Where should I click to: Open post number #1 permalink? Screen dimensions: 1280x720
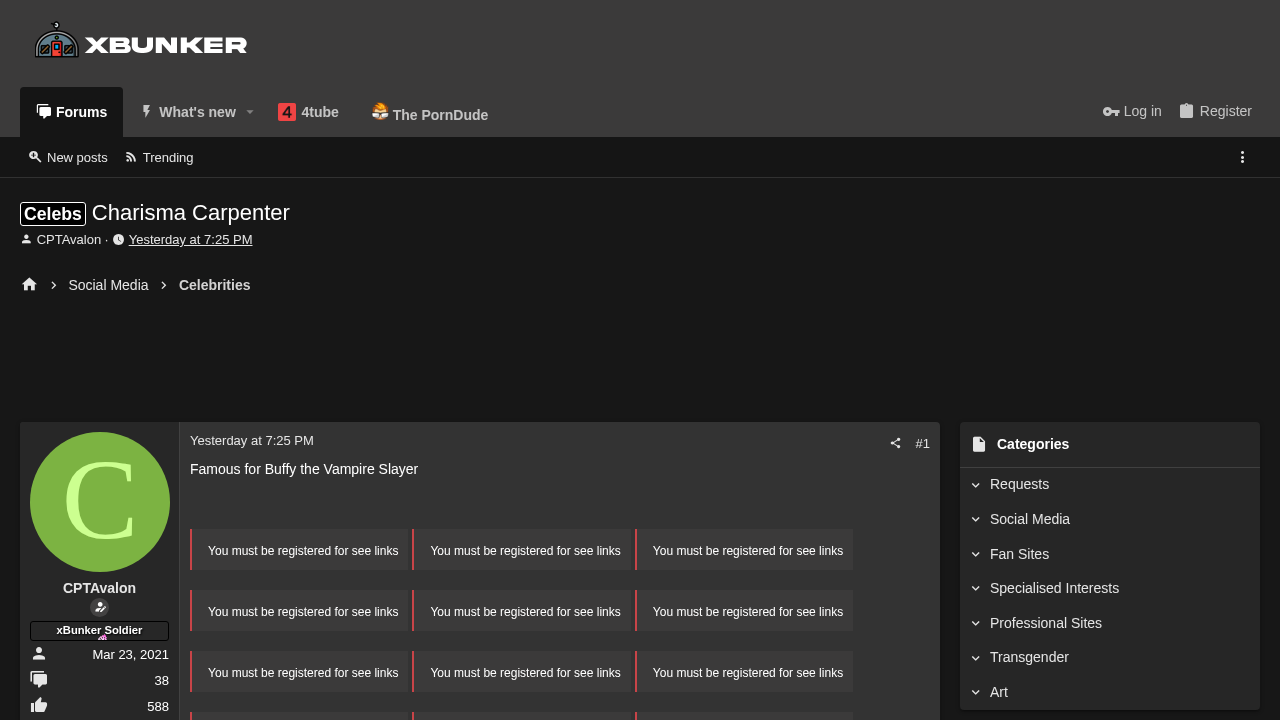tap(922, 443)
